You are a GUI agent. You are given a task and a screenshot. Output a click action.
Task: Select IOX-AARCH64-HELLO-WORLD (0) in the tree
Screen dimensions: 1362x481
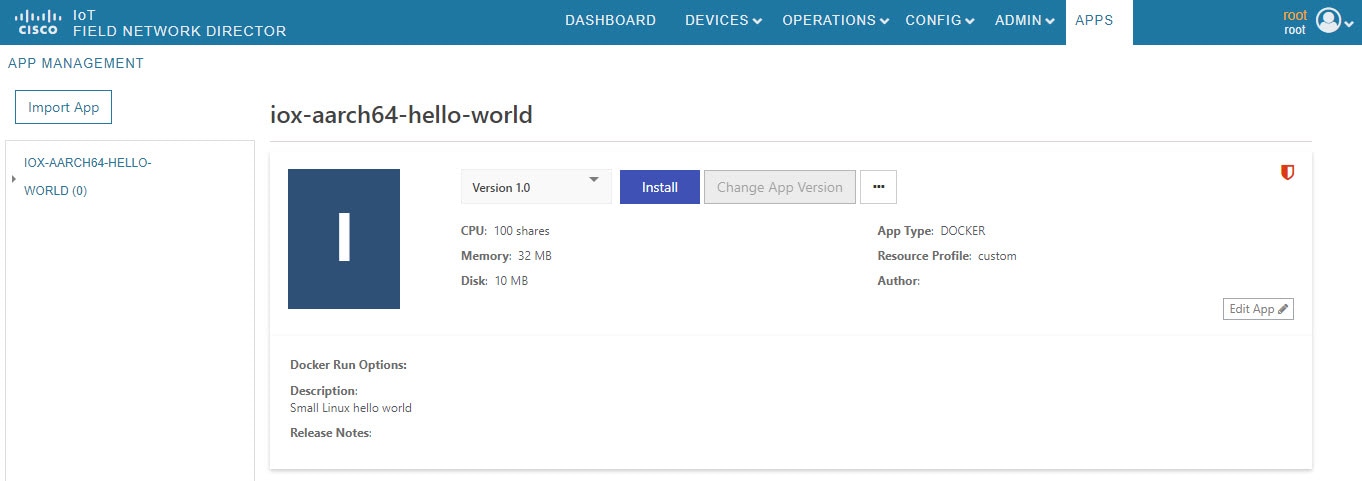88,176
